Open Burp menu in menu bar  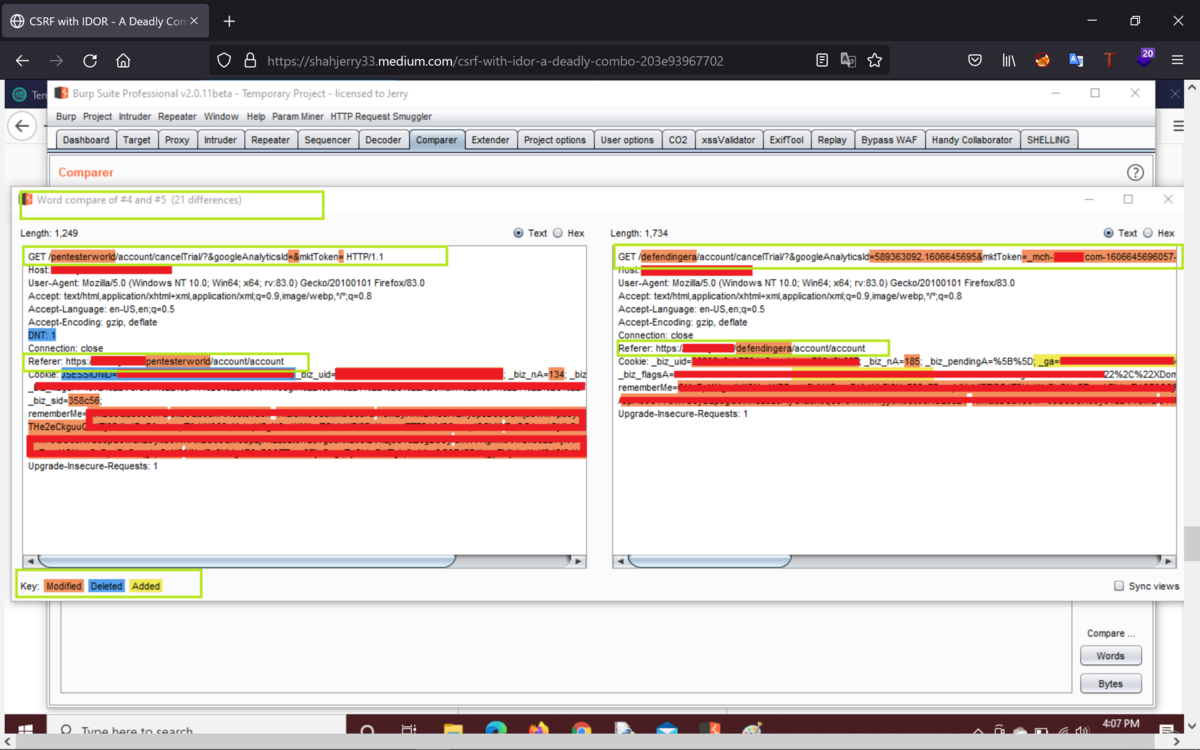(x=66, y=117)
